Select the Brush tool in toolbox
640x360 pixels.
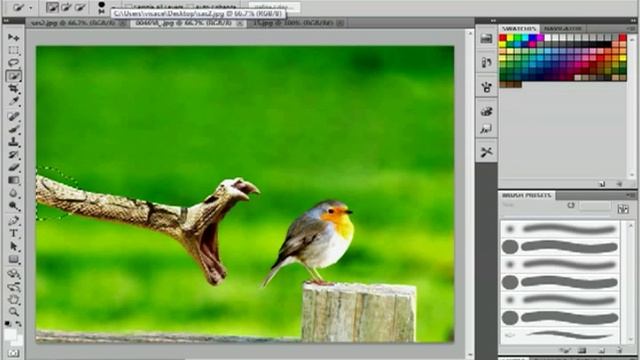coord(13,129)
